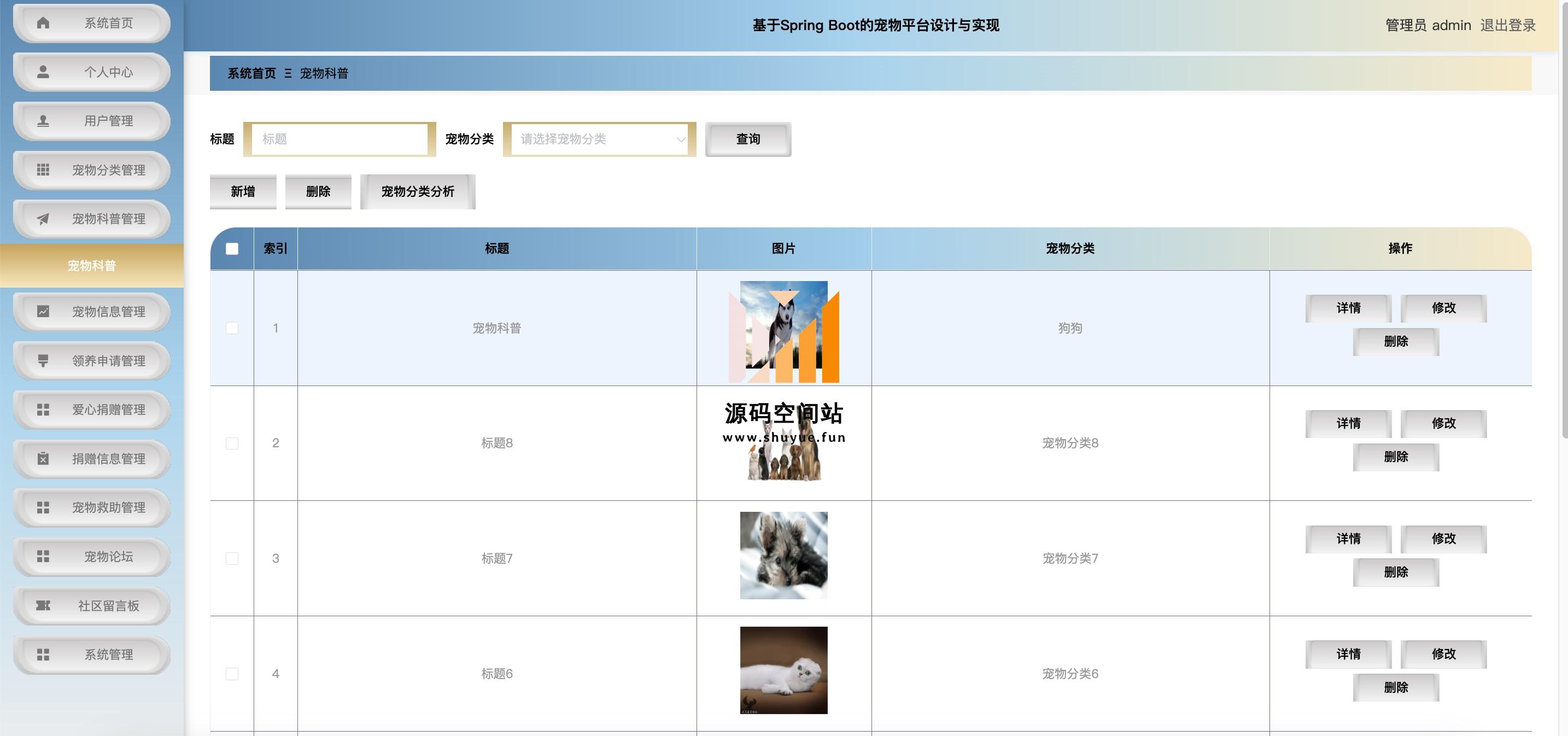
Task: View 详情 for row 宠物科普
Action: click(x=1348, y=308)
